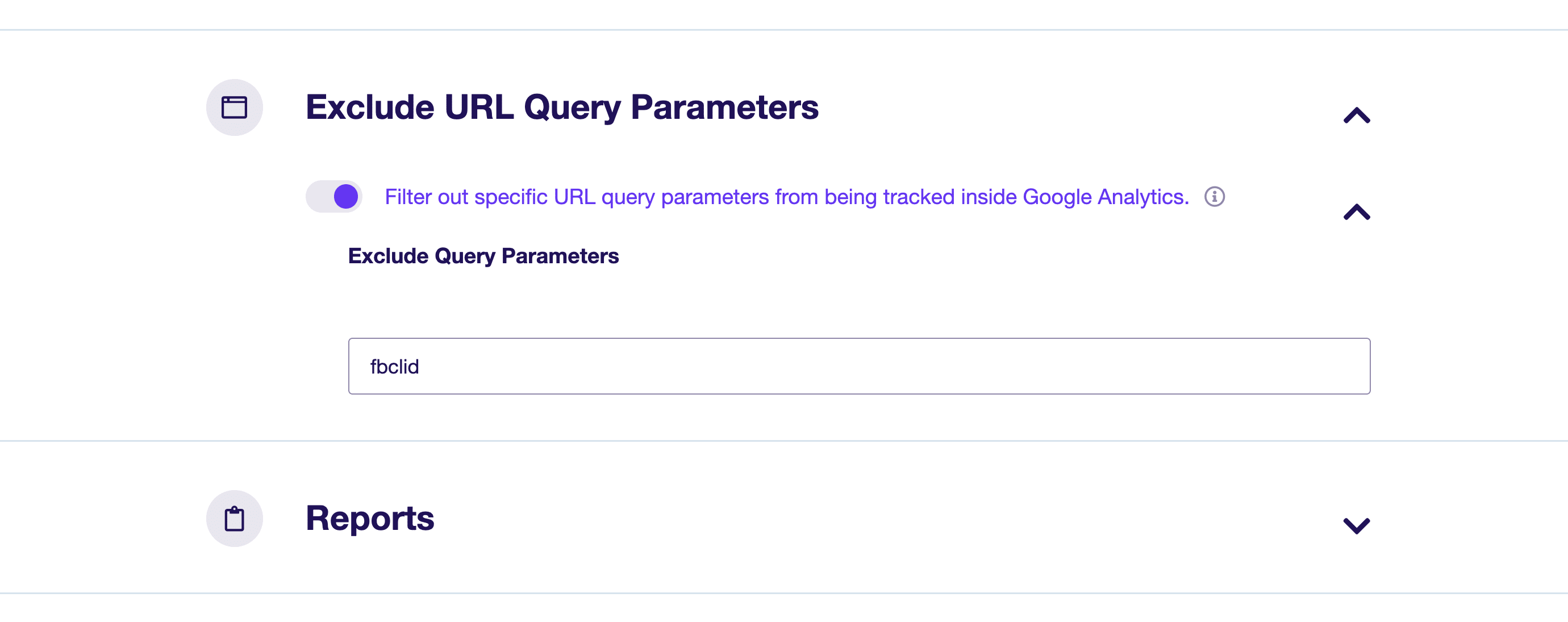This screenshot has width=1568, height=622.
Task: Click the word 'Google Analytics' in the filter description
Action: point(1106,197)
